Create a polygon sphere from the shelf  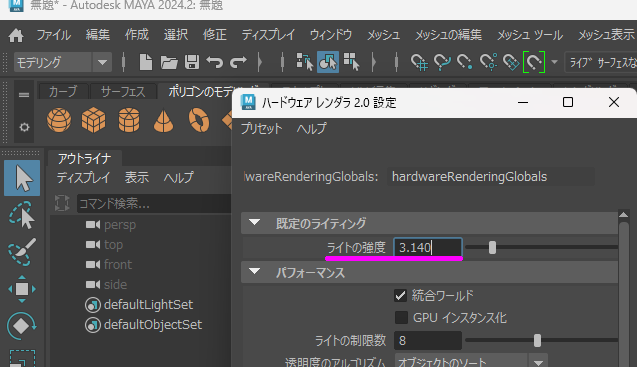pos(59,120)
